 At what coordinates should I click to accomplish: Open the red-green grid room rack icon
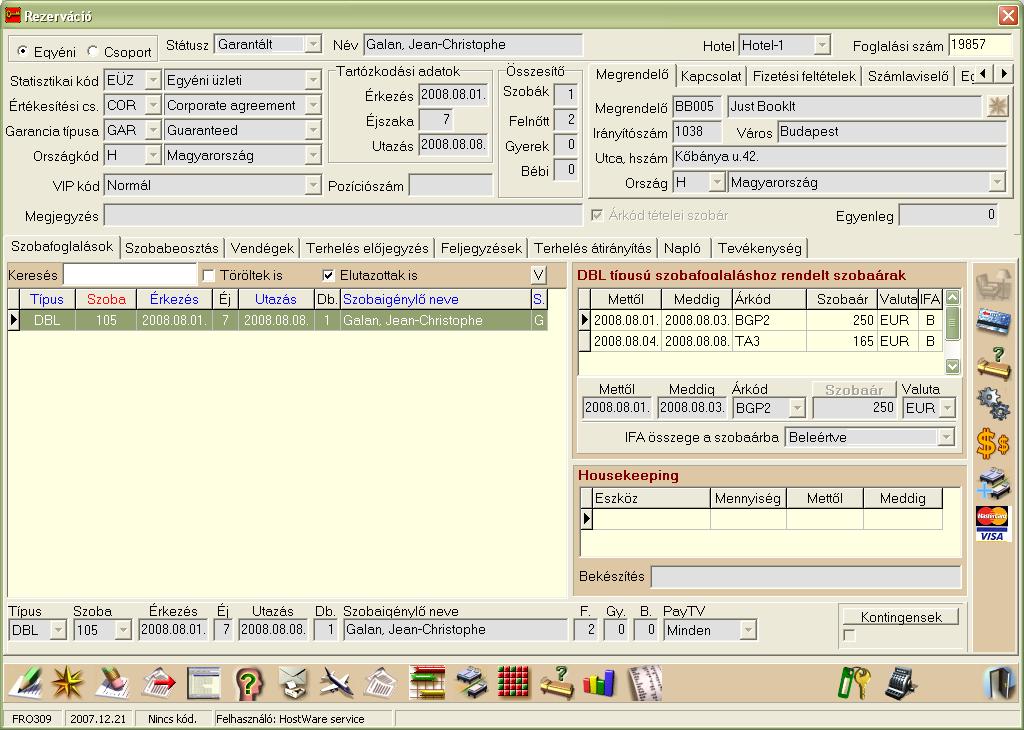[513, 684]
